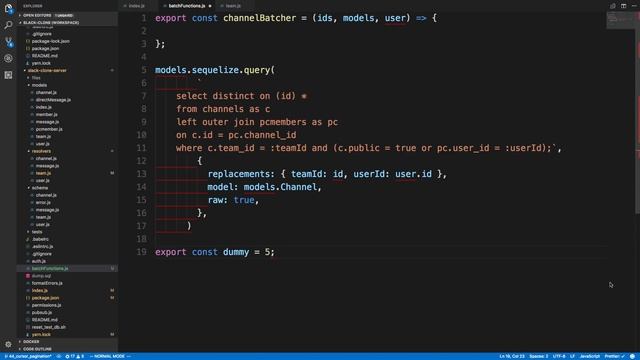Open the Search view in activity bar
This screenshot has height=360, width=640.
coord(8,25)
